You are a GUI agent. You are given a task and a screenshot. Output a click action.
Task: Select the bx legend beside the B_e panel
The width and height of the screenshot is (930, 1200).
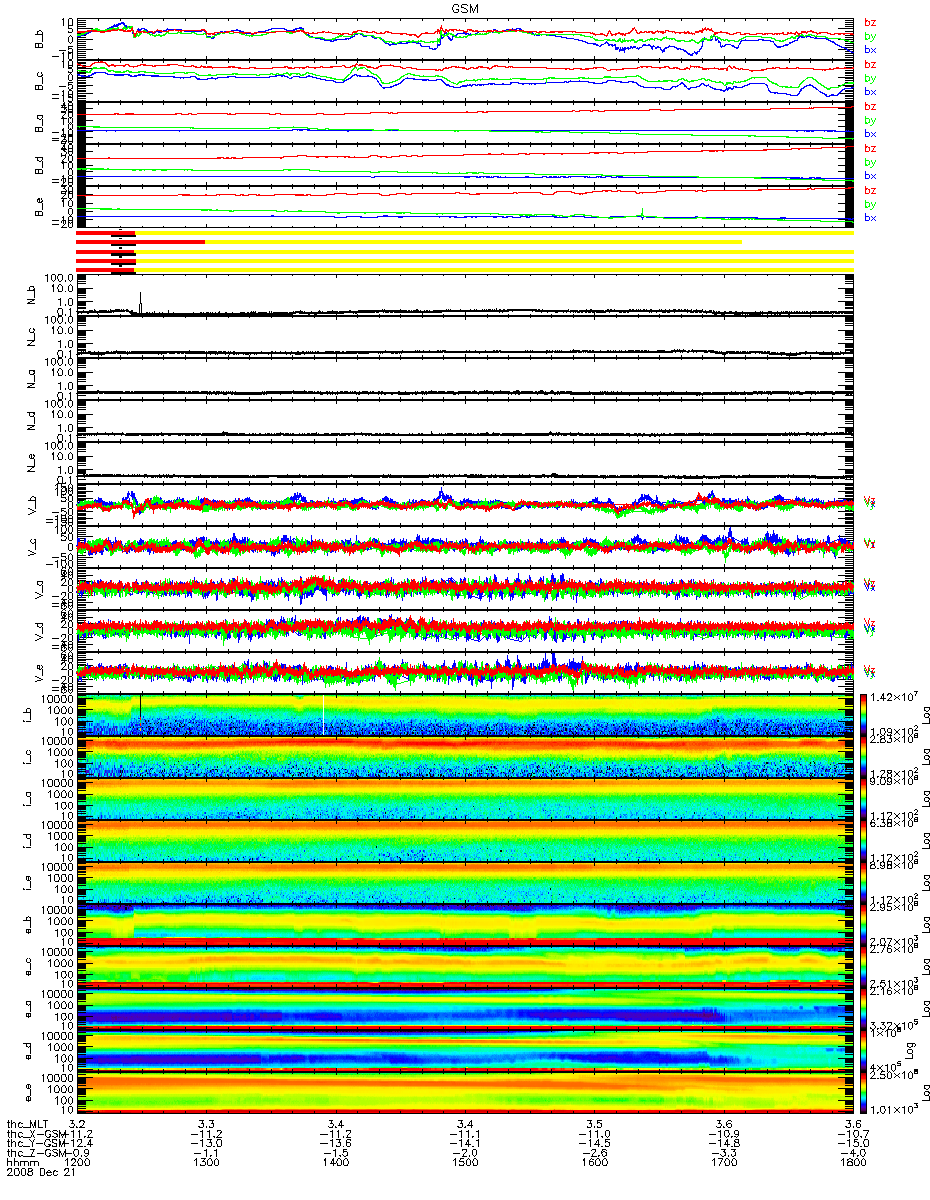click(870, 217)
